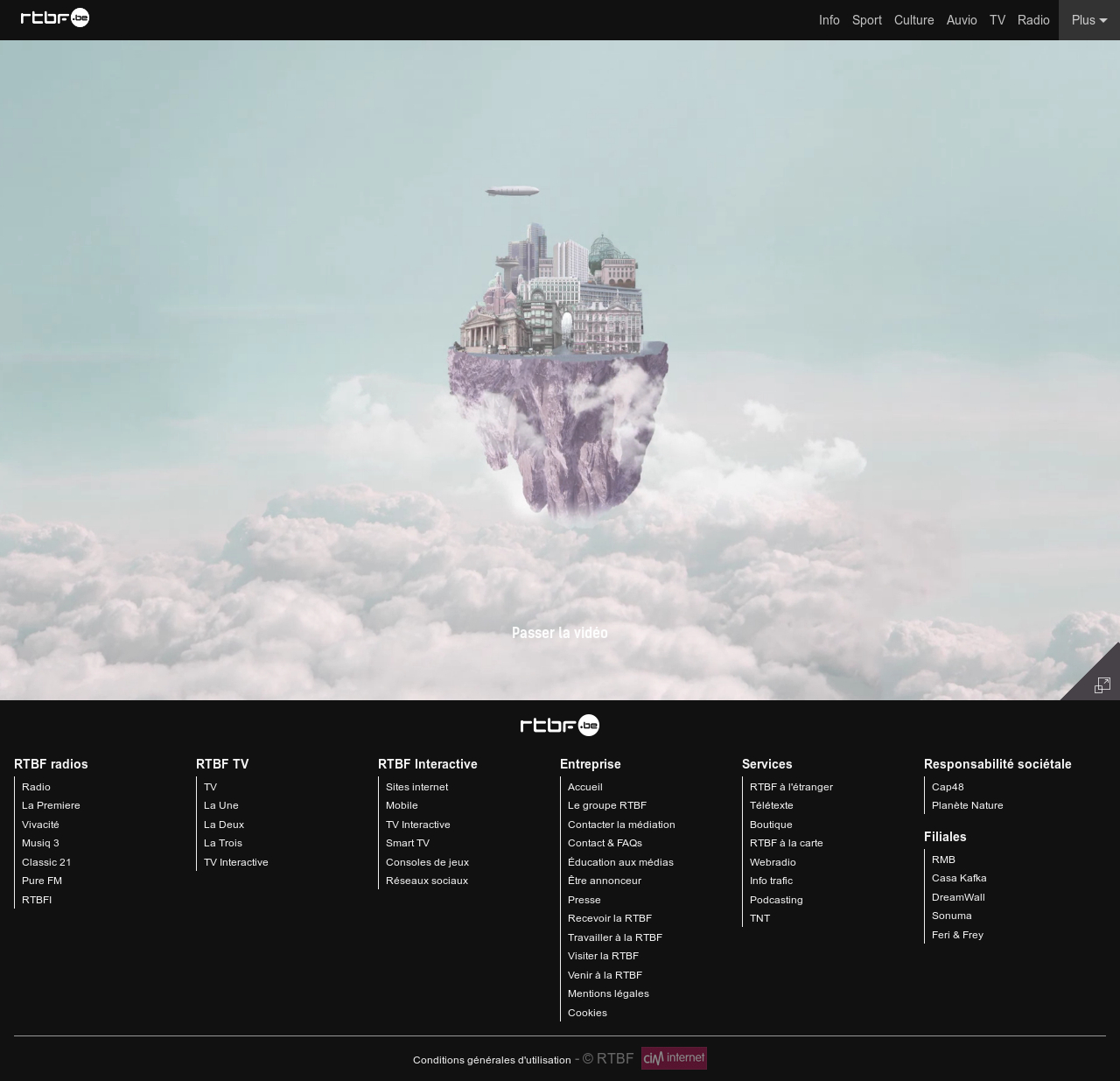Click the fullscreen expand icon on video
Screen dimensions: 1120x1081
pyautogui.click(x=1102, y=685)
